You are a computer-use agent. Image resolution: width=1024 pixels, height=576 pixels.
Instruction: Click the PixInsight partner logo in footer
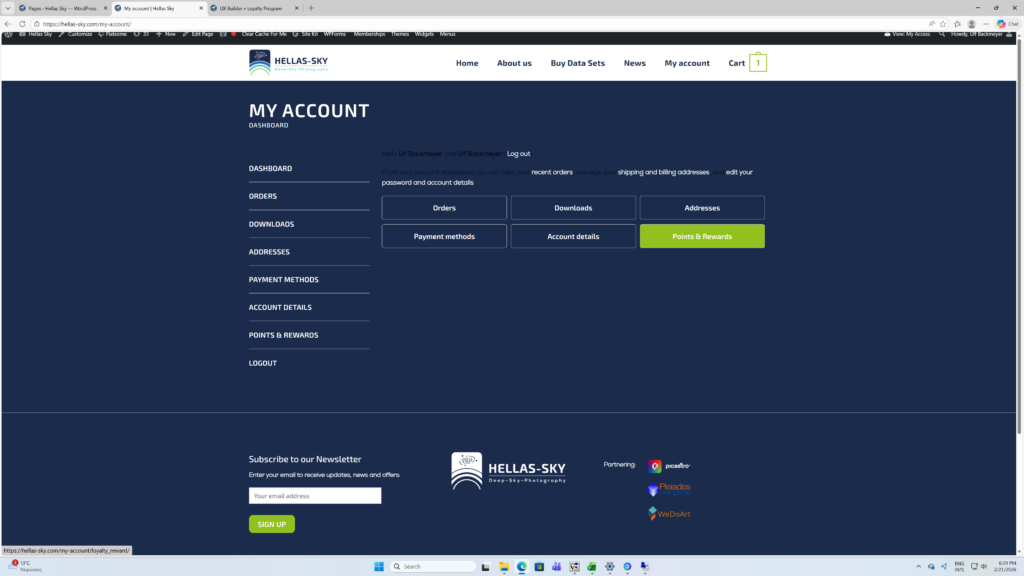(x=669, y=465)
